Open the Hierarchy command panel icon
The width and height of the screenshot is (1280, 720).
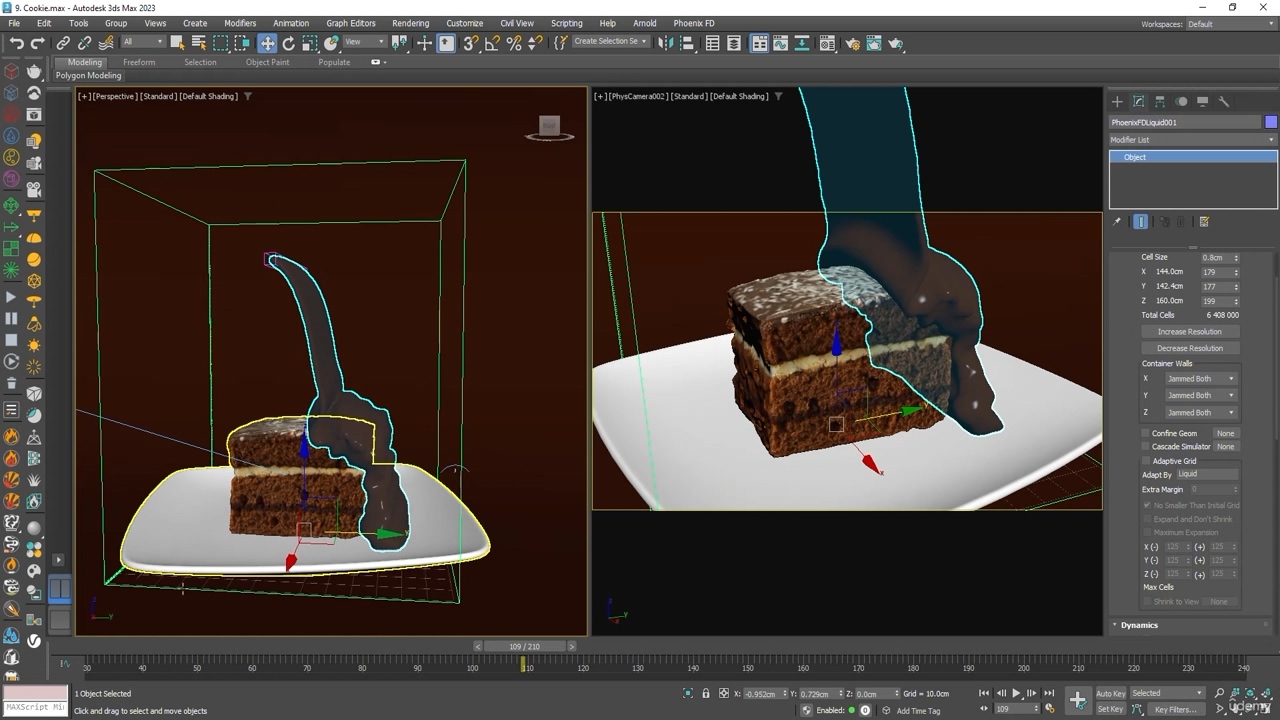[x=1160, y=102]
